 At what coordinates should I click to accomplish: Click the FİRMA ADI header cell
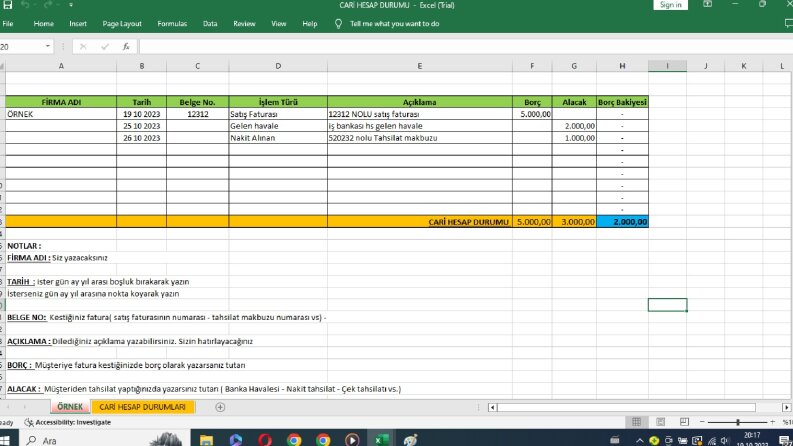(x=61, y=102)
